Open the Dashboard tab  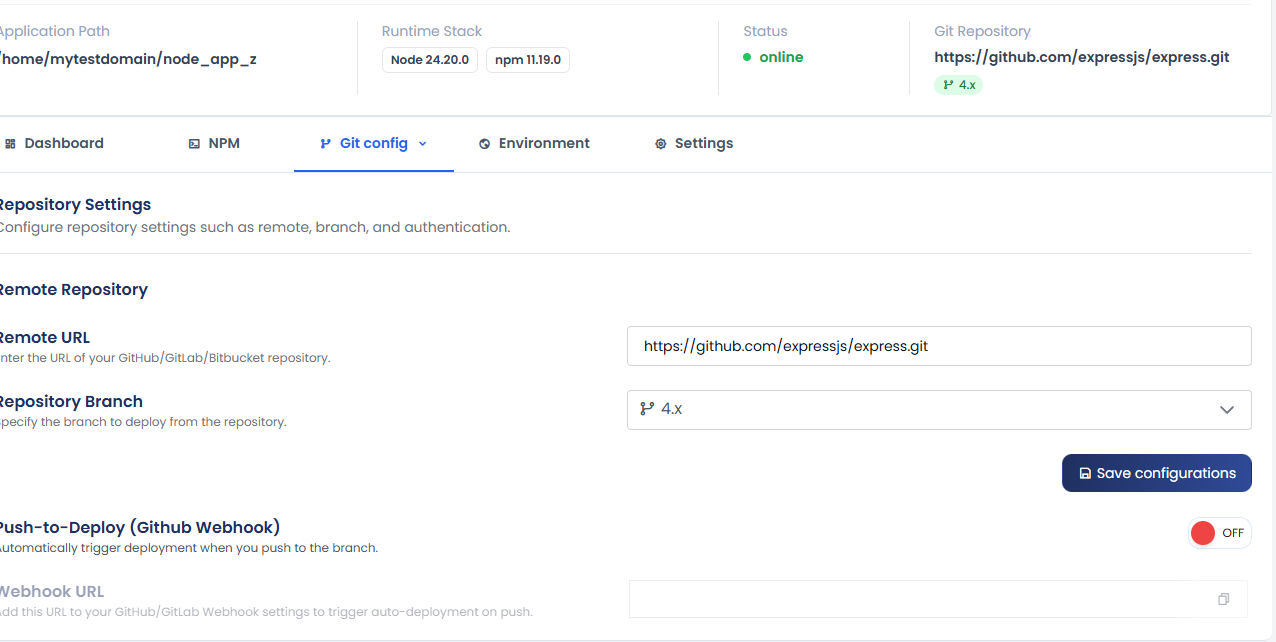click(55, 143)
